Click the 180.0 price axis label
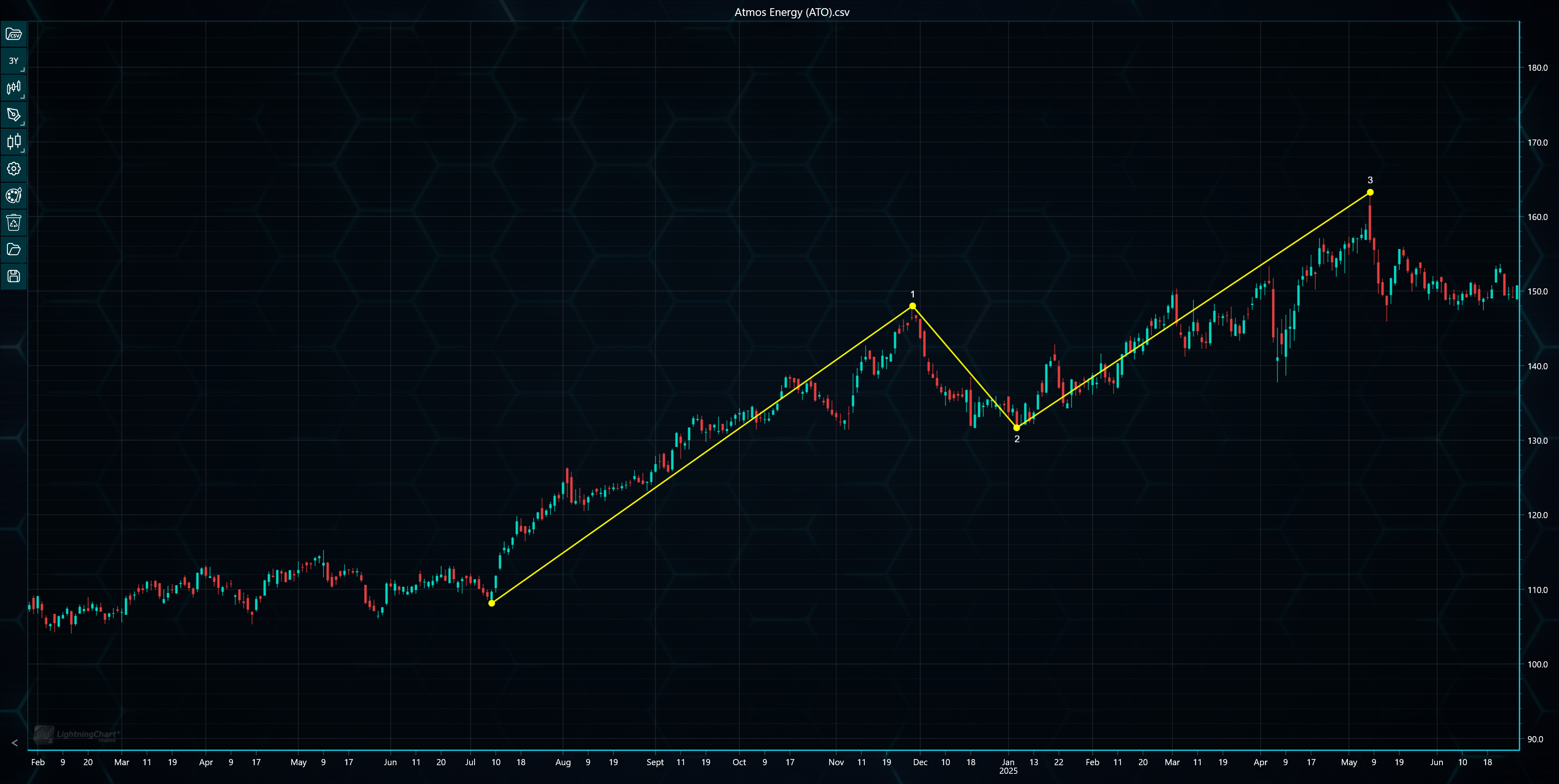The image size is (1559, 784). (x=1537, y=68)
